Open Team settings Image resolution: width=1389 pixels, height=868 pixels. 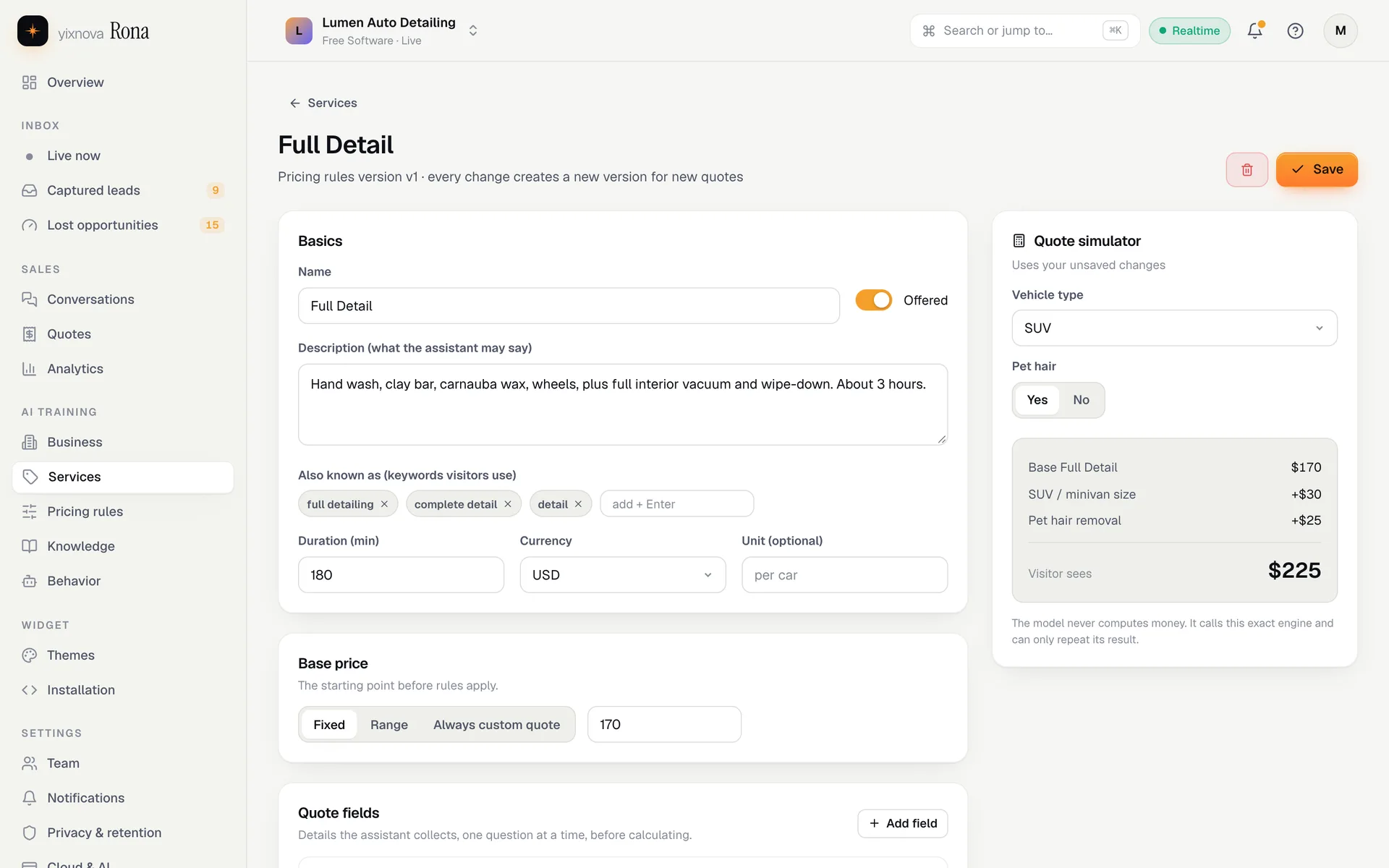pos(123,763)
